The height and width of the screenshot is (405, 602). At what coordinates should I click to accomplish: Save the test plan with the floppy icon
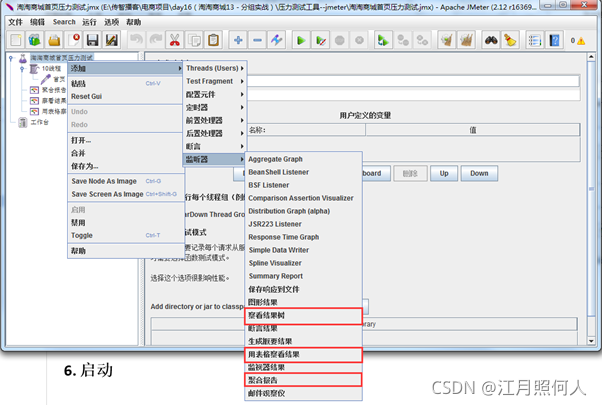point(93,40)
